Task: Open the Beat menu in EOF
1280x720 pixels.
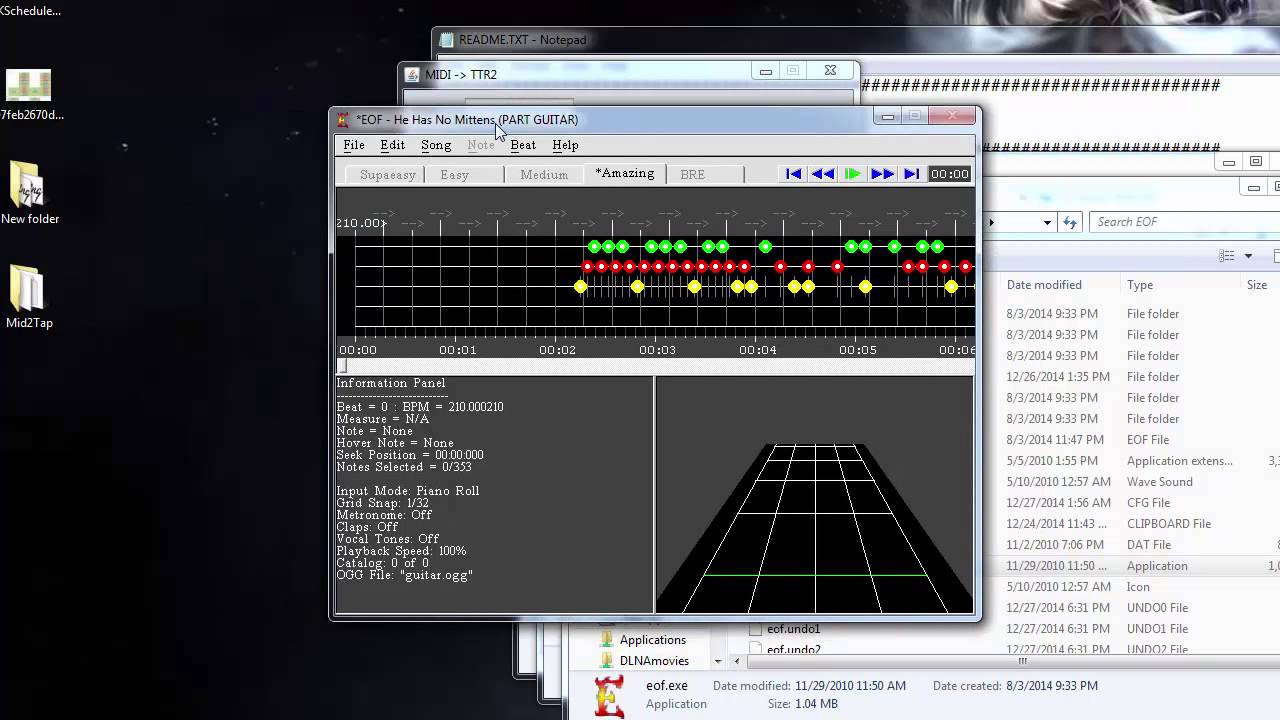Action: (523, 145)
